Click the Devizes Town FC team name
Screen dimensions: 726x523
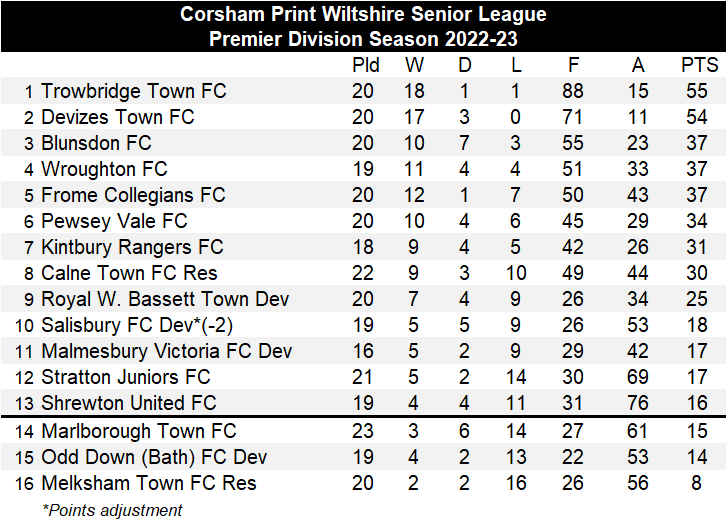point(118,117)
